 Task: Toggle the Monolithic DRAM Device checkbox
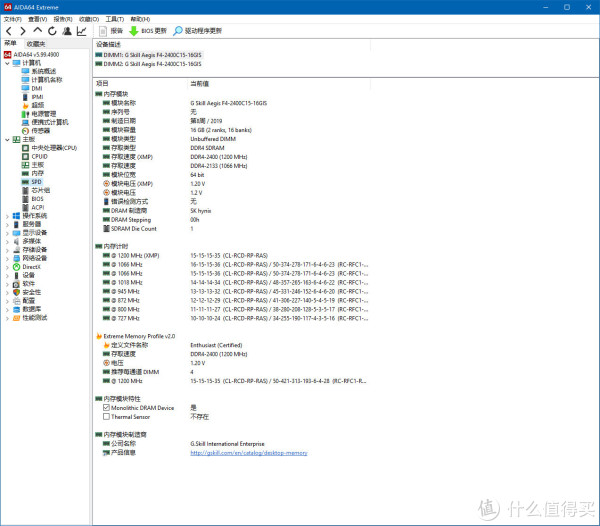[x=106, y=408]
